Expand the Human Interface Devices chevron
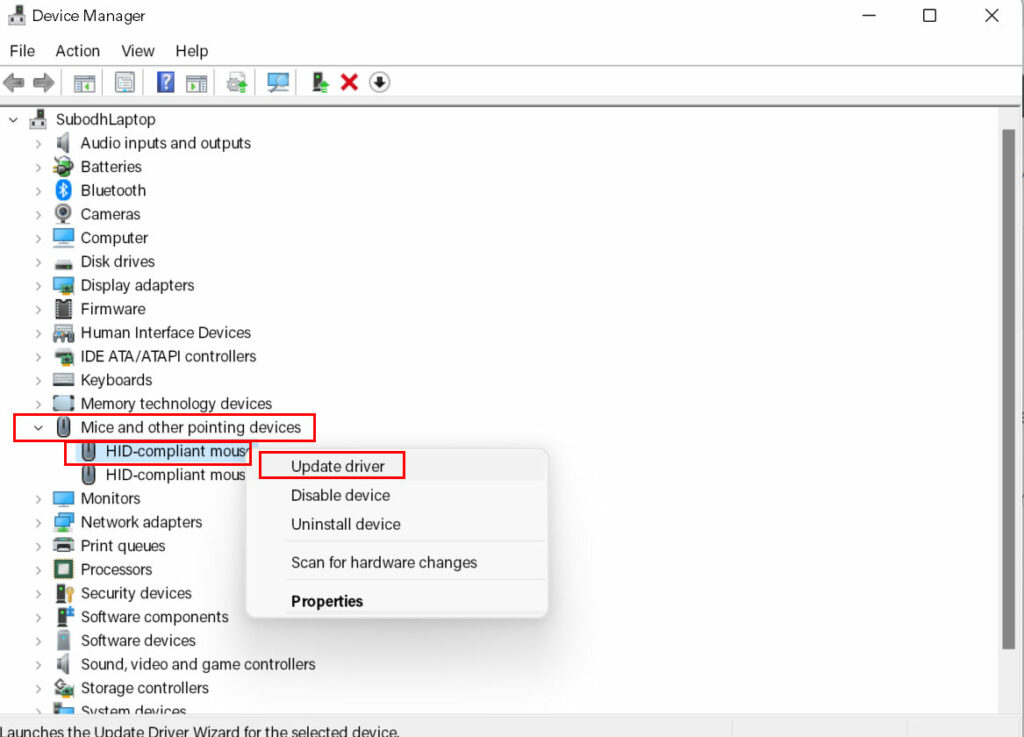This screenshot has width=1024, height=737. 38,333
